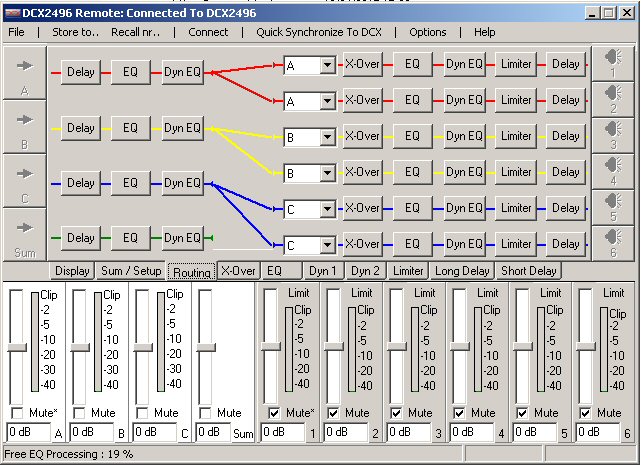This screenshot has width=641, height=465.
Task: Switch to the Dyn 1 tab
Action: [x=323, y=271]
